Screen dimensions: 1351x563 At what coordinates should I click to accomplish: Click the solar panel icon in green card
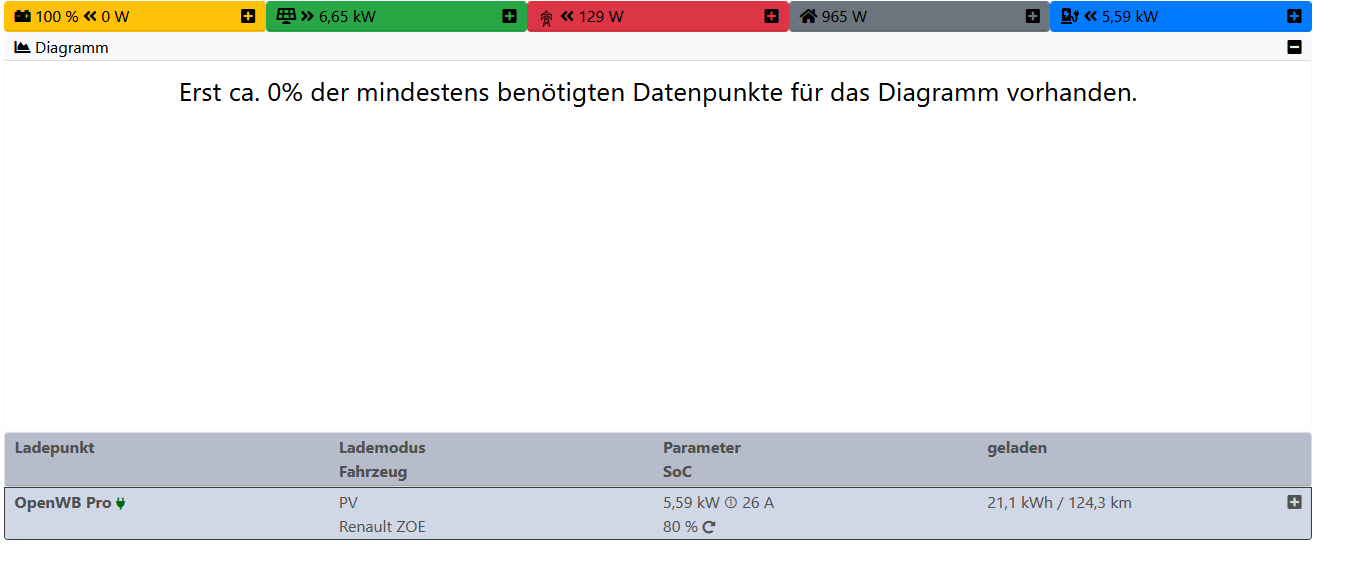286,16
